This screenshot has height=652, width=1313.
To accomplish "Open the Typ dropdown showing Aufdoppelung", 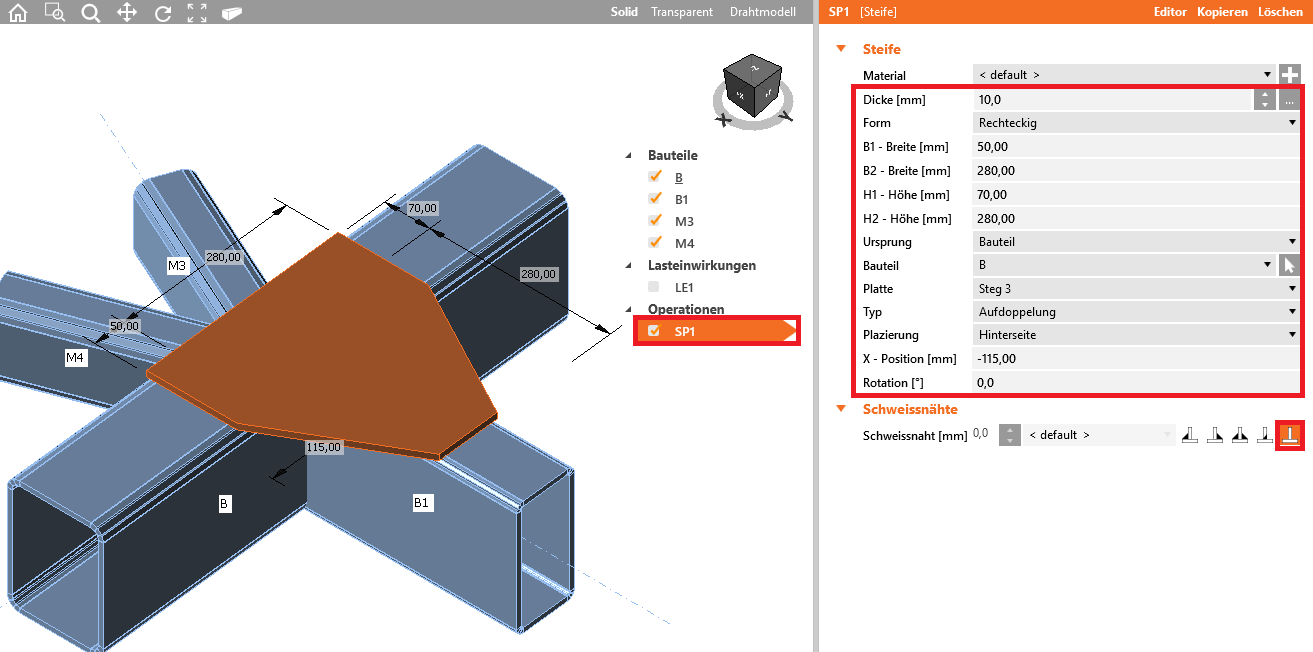I will pyautogui.click(x=1136, y=312).
